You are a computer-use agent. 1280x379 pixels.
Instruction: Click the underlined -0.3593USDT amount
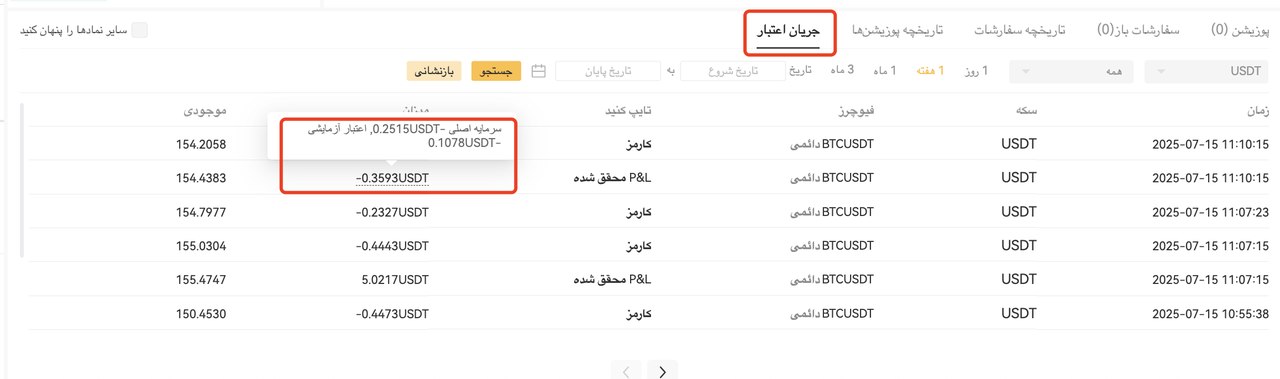392,178
